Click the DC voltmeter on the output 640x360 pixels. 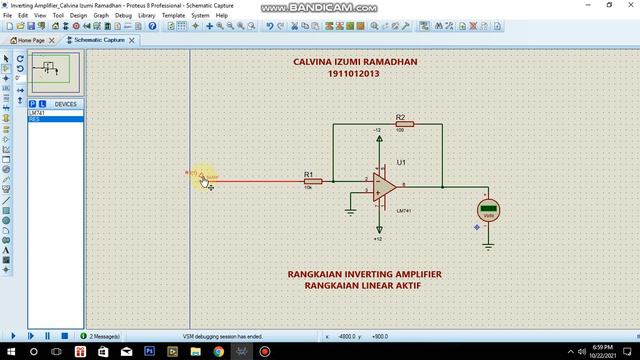[x=489, y=210]
